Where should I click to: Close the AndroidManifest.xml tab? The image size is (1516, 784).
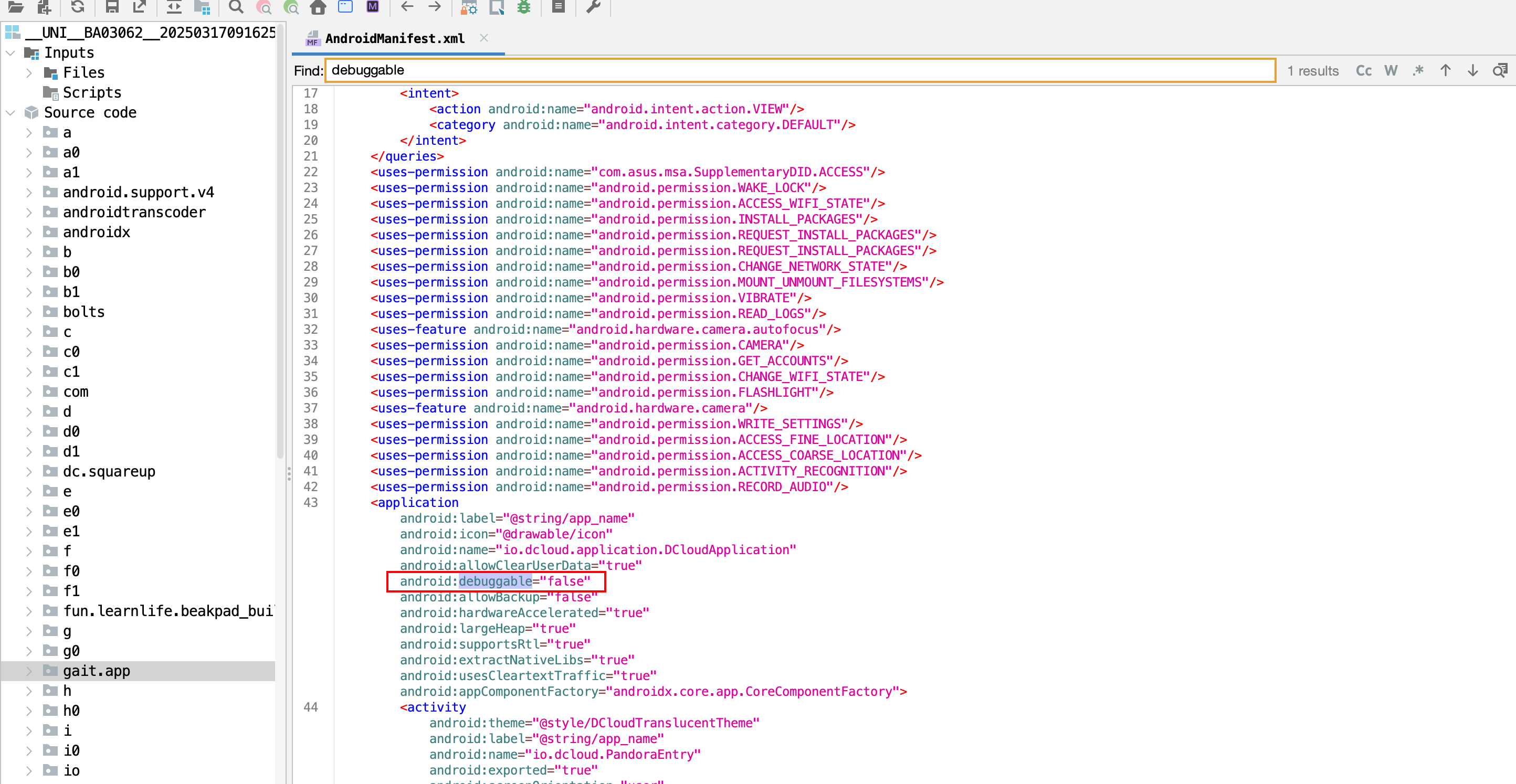point(484,38)
